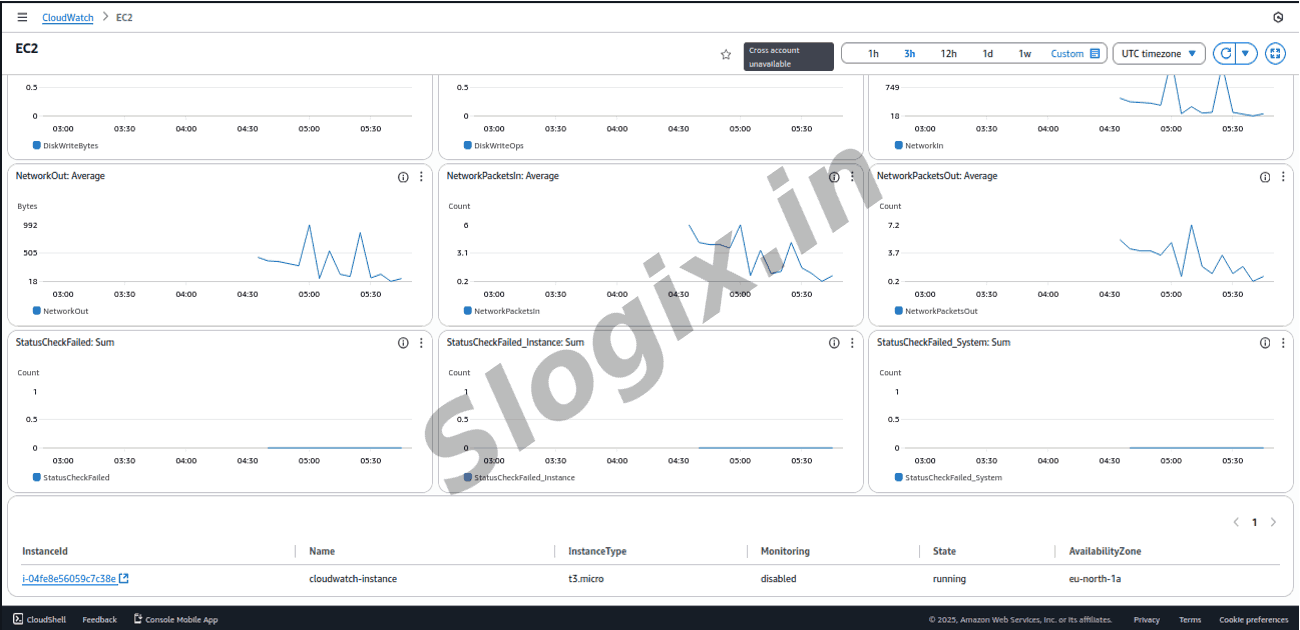Show info for StatusCheckFailed_Instance widget

point(834,343)
